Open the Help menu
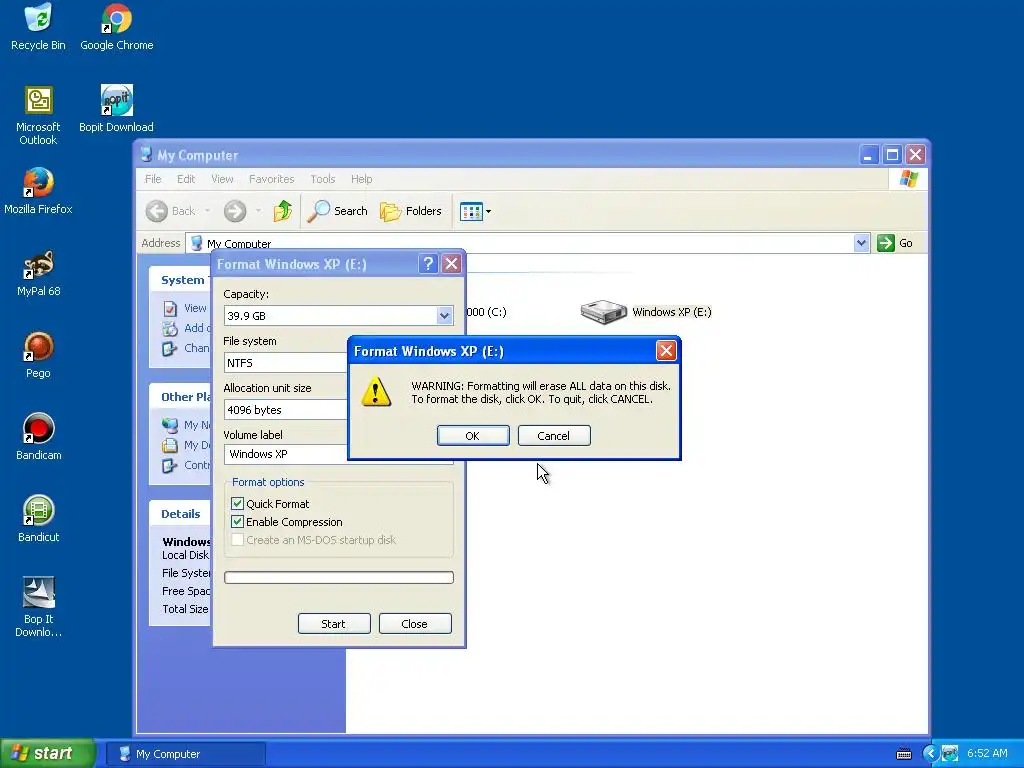1024x768 pixels. [361, 179]
